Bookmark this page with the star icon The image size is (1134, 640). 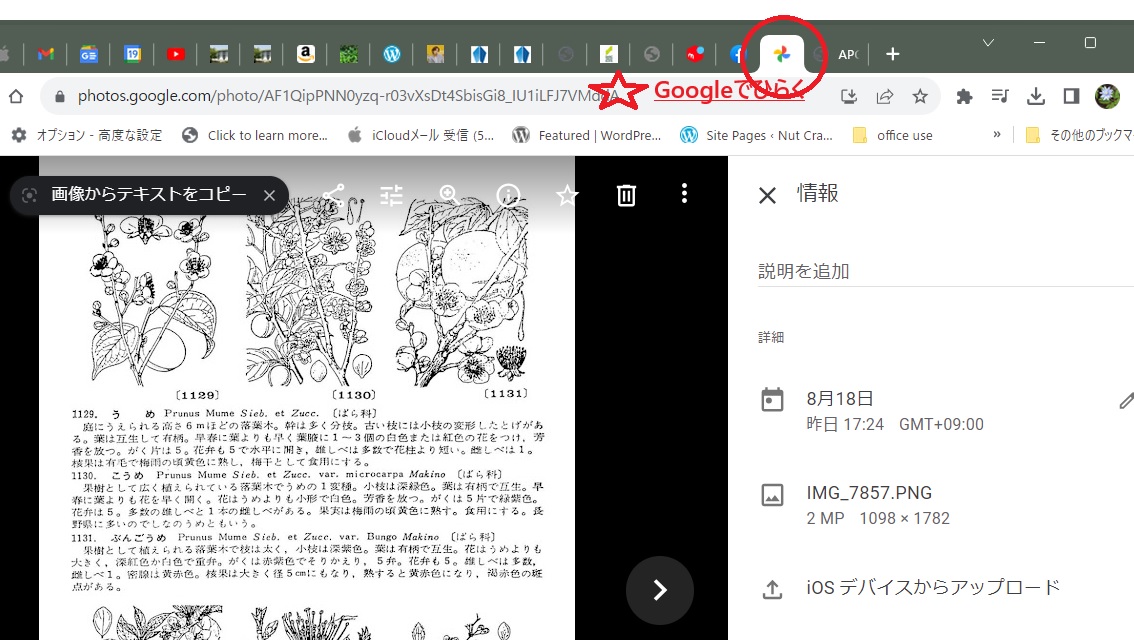pyautogui.click(x=920, y=96)
